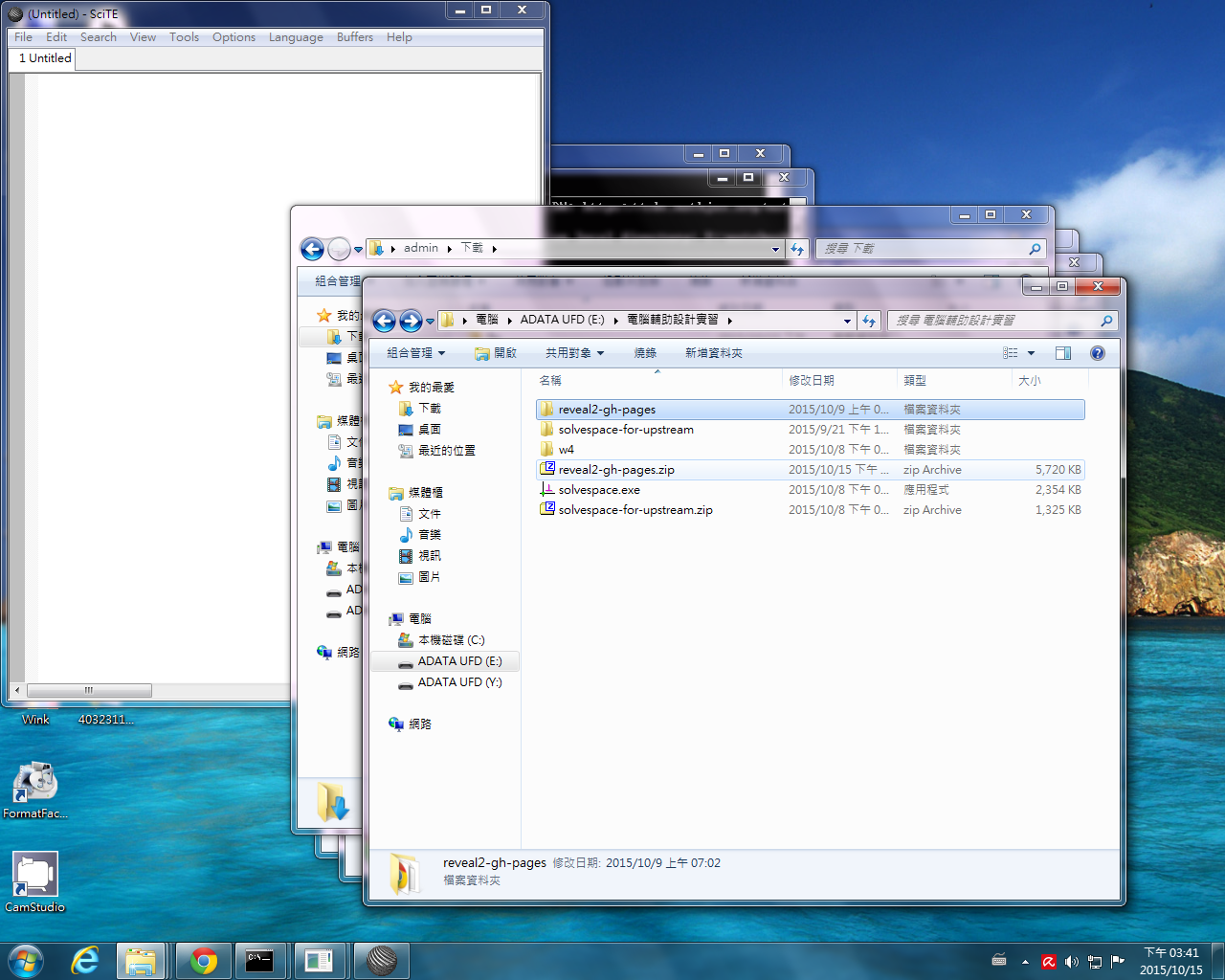This screenshot has width=1225, height=980.
Task: Open 組合管理 dropdown in front window
Action: pyautogui.click(x=415, y=353)
